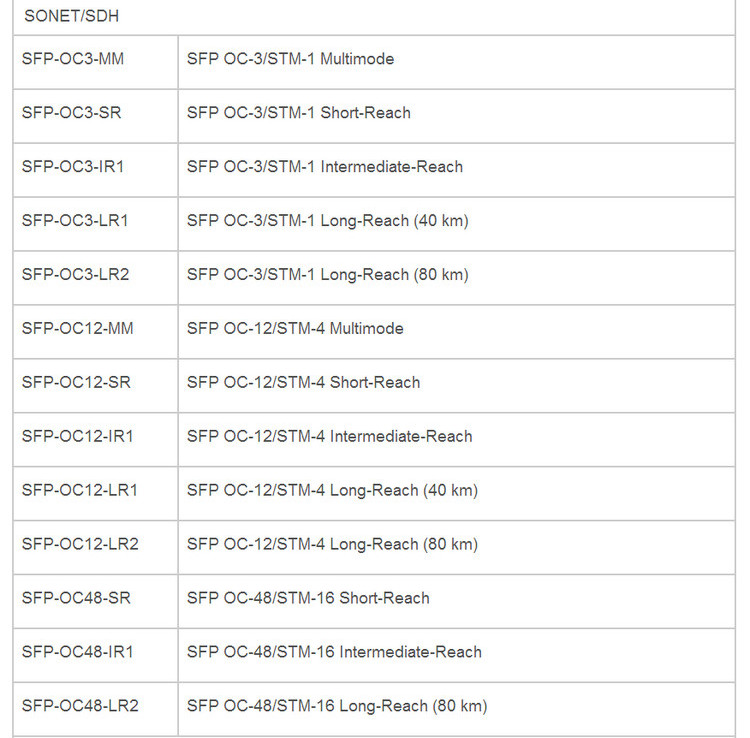
Task: Click the SFP-OC3-LR1 part number
Action: [75, 221]
